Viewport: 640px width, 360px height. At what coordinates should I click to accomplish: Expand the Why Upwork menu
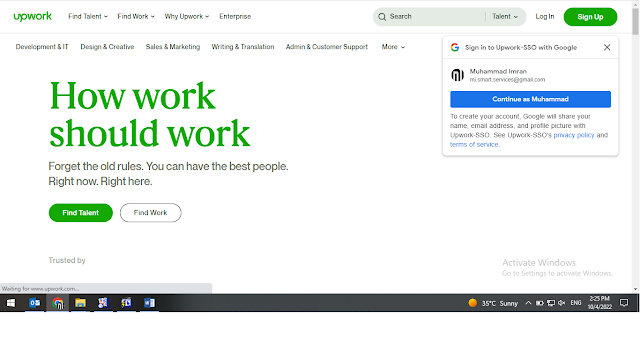[x=187, y=16]
